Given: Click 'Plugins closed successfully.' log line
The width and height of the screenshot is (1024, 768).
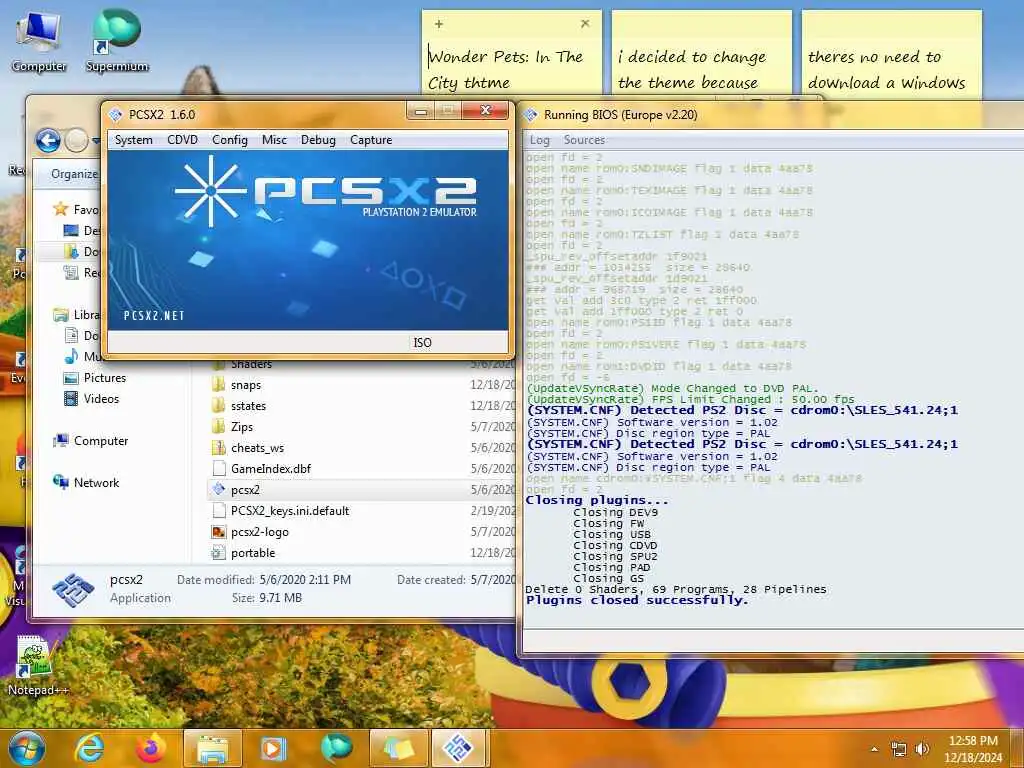Looking at the screenshot, I should (x=637, y=600).
